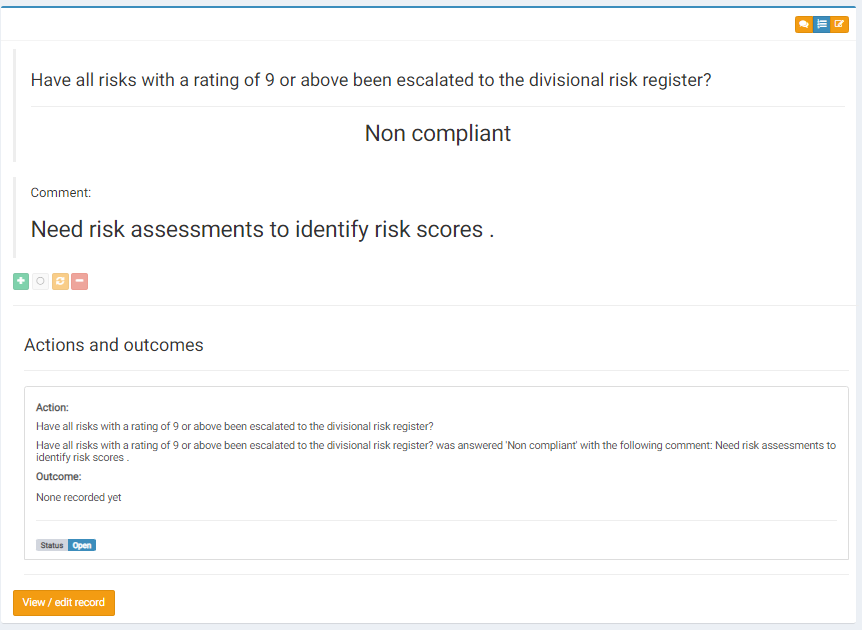This screenshot has height=630, width=862.
Task: Select the risk register question heading
Action: point(371,80)
